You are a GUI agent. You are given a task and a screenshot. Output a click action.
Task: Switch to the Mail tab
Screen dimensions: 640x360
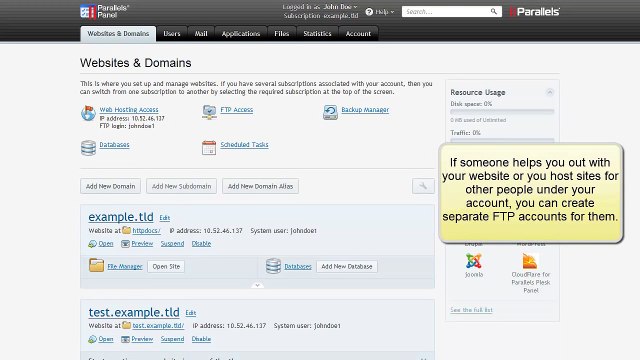tap(201, 34)
